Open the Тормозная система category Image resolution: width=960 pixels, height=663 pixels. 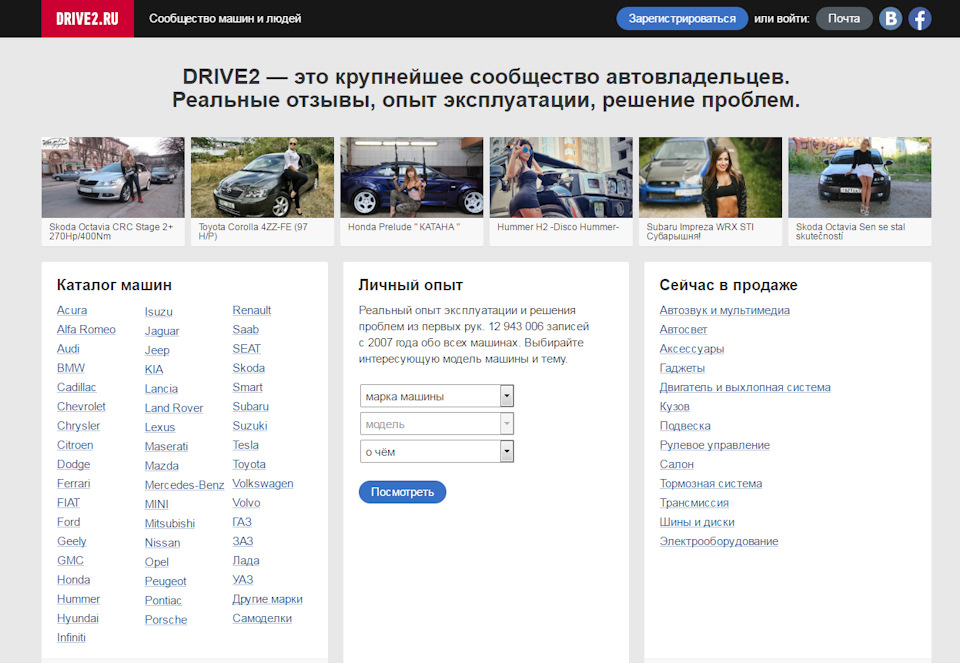coord(711,484)
